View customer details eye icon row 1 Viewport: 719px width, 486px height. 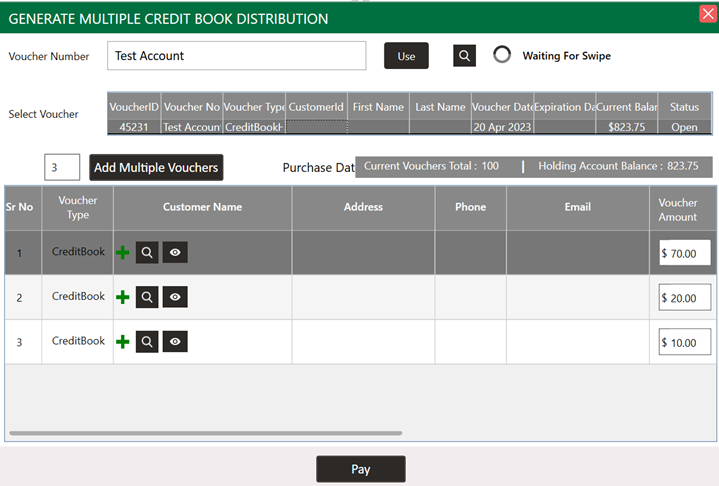tap(175, 252)
